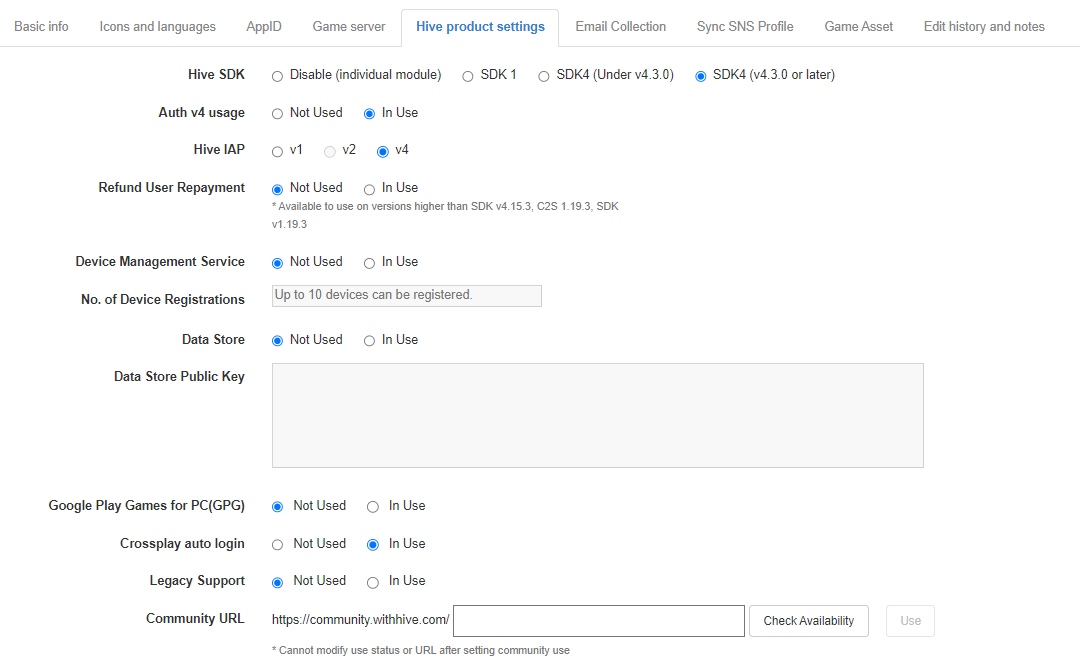Screen dimensions: 1080x669
Task: Enable Device Management Service In Use
Action: (x=369, y=263)
